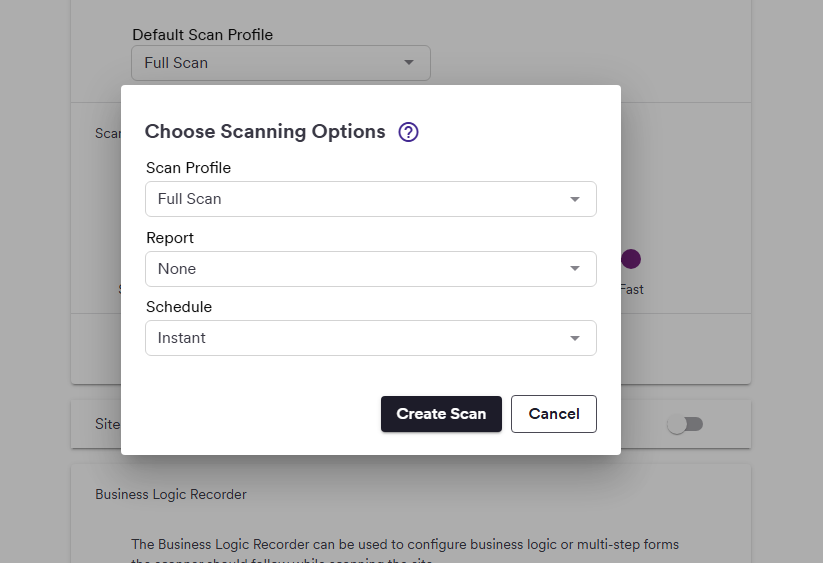The height and width of the screenshot is (563, 823).
Task: Click the Scan Profile arrow in the dialog
Action: [x=575, y=199]
